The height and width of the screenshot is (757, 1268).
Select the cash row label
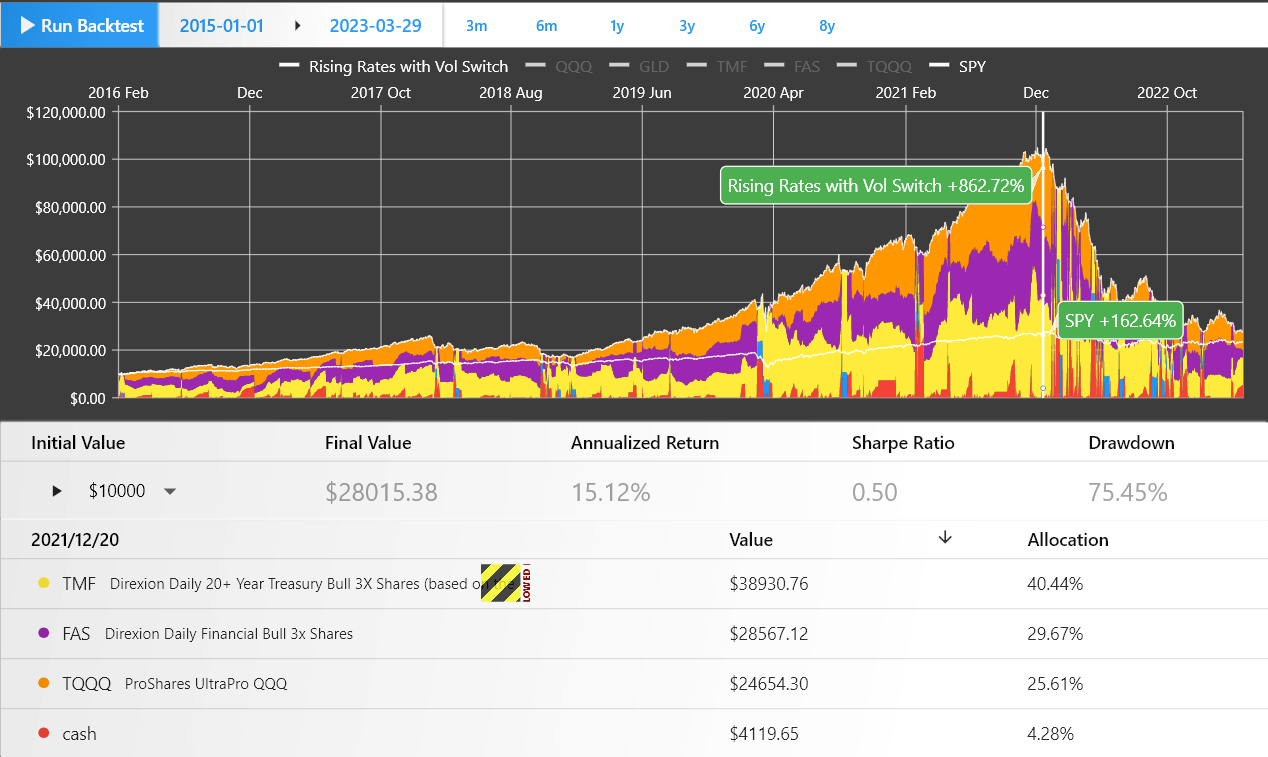click(x=79, y=734)
